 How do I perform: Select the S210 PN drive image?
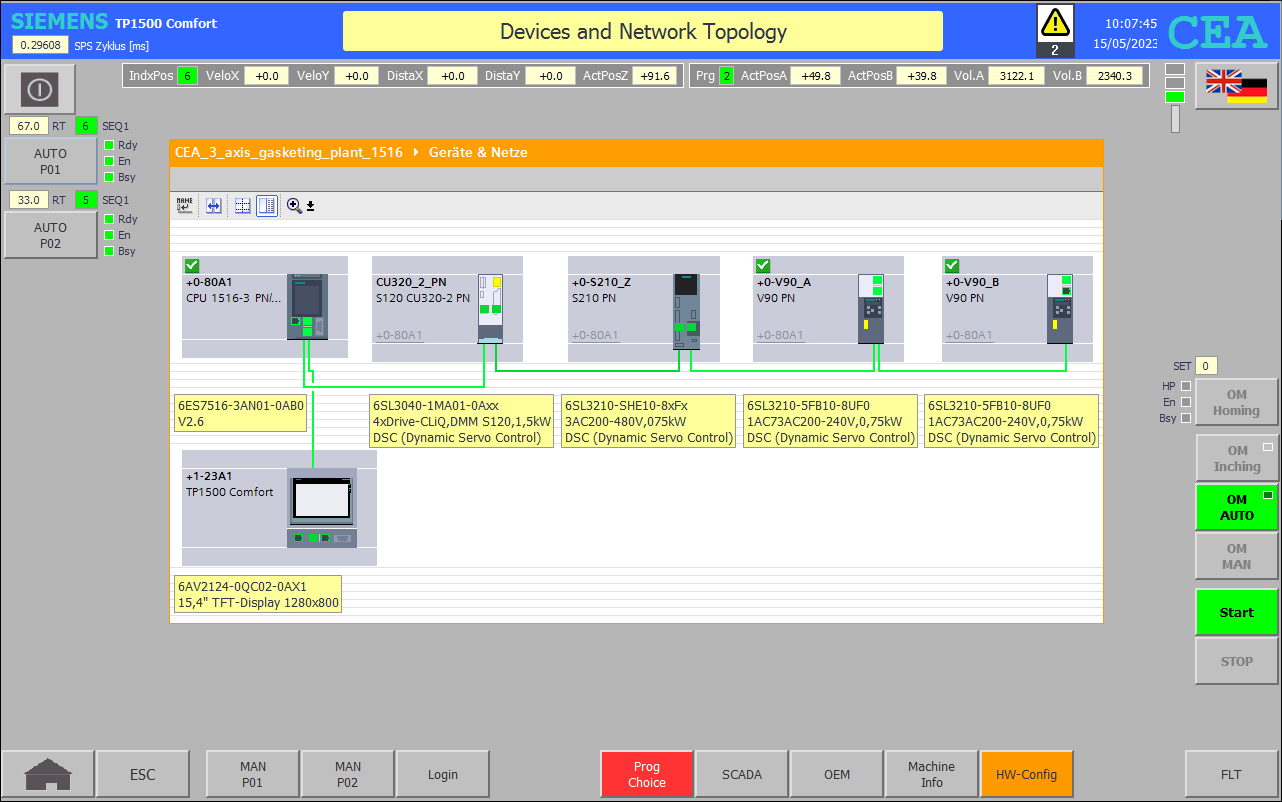687,310
